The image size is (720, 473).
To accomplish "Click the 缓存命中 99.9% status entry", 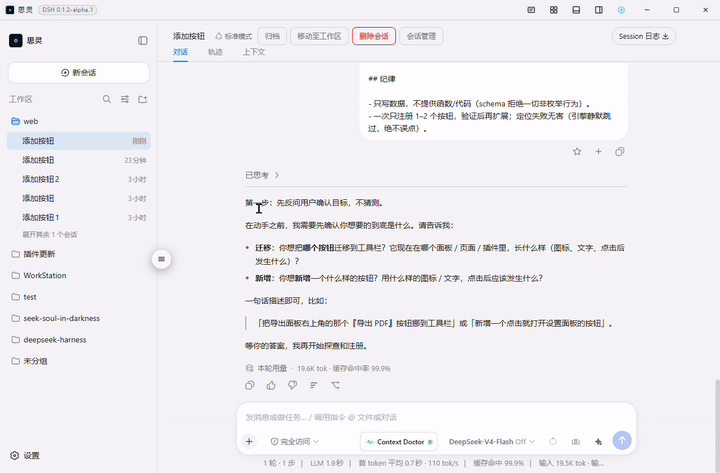I will (x=498, y=463).
